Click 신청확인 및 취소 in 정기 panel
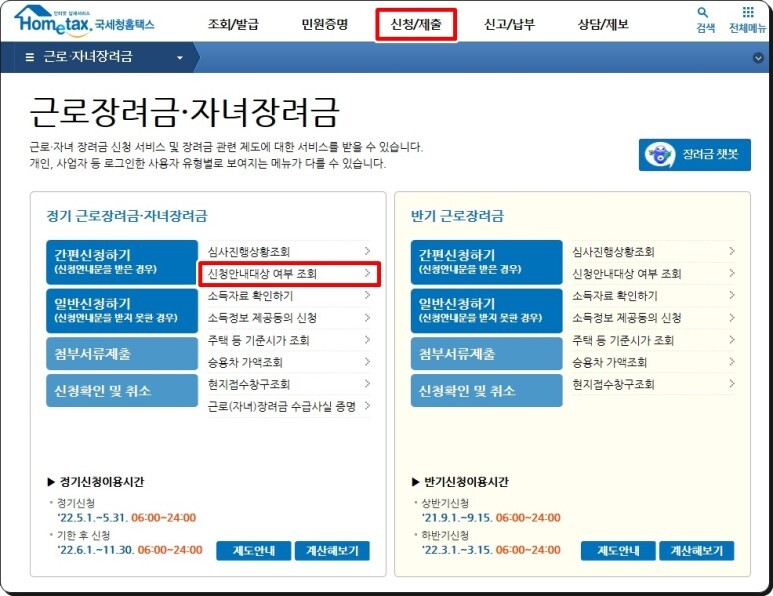Image resolution: width=773 pixels, height=596 pixels. [x=122, y=391]
